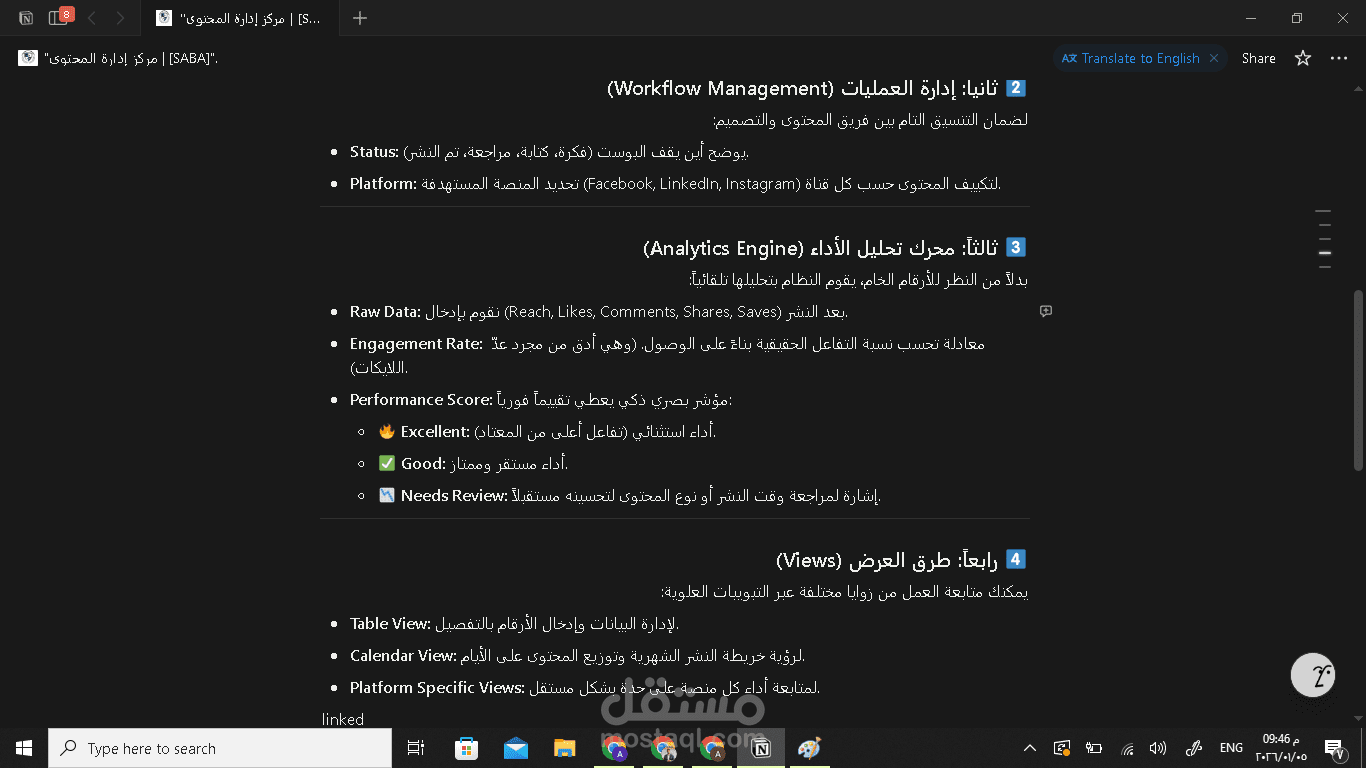Click the Table View: bullet label
This screenshot has width=1366, height=768.
click(x=390, y=624)
